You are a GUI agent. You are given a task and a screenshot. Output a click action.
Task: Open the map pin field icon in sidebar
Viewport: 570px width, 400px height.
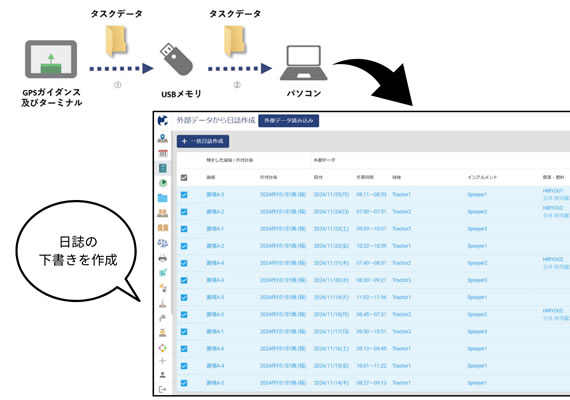pyautogui.click(x=162, y=138)
